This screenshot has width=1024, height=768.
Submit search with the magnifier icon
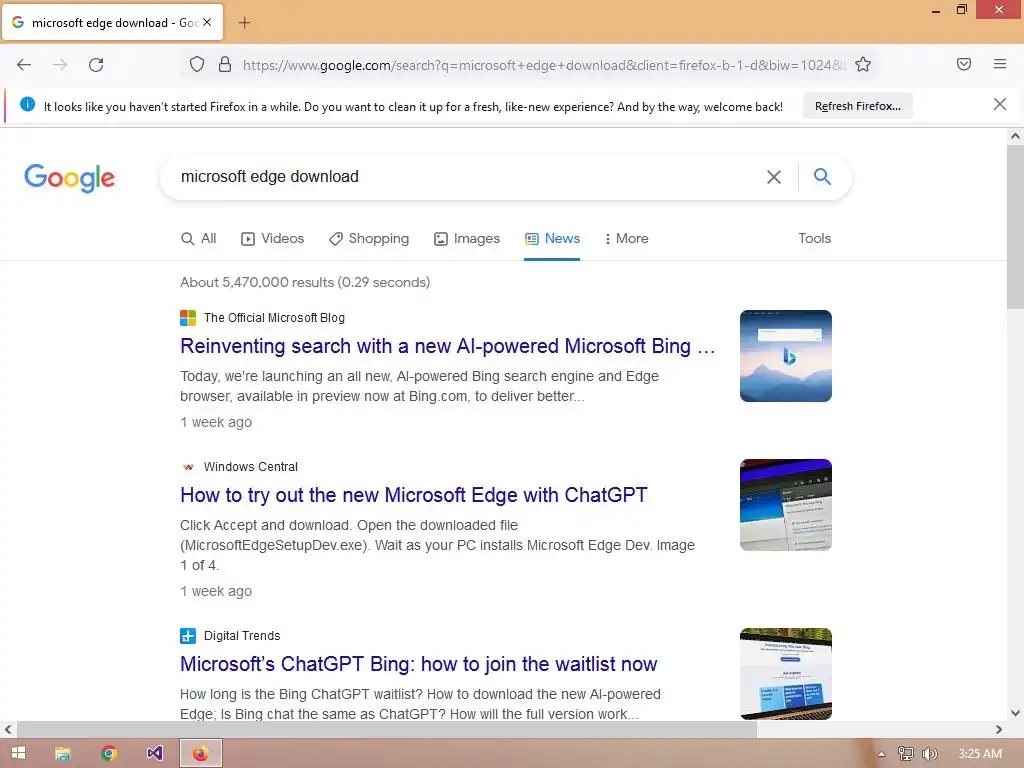[x=822, y=176]
